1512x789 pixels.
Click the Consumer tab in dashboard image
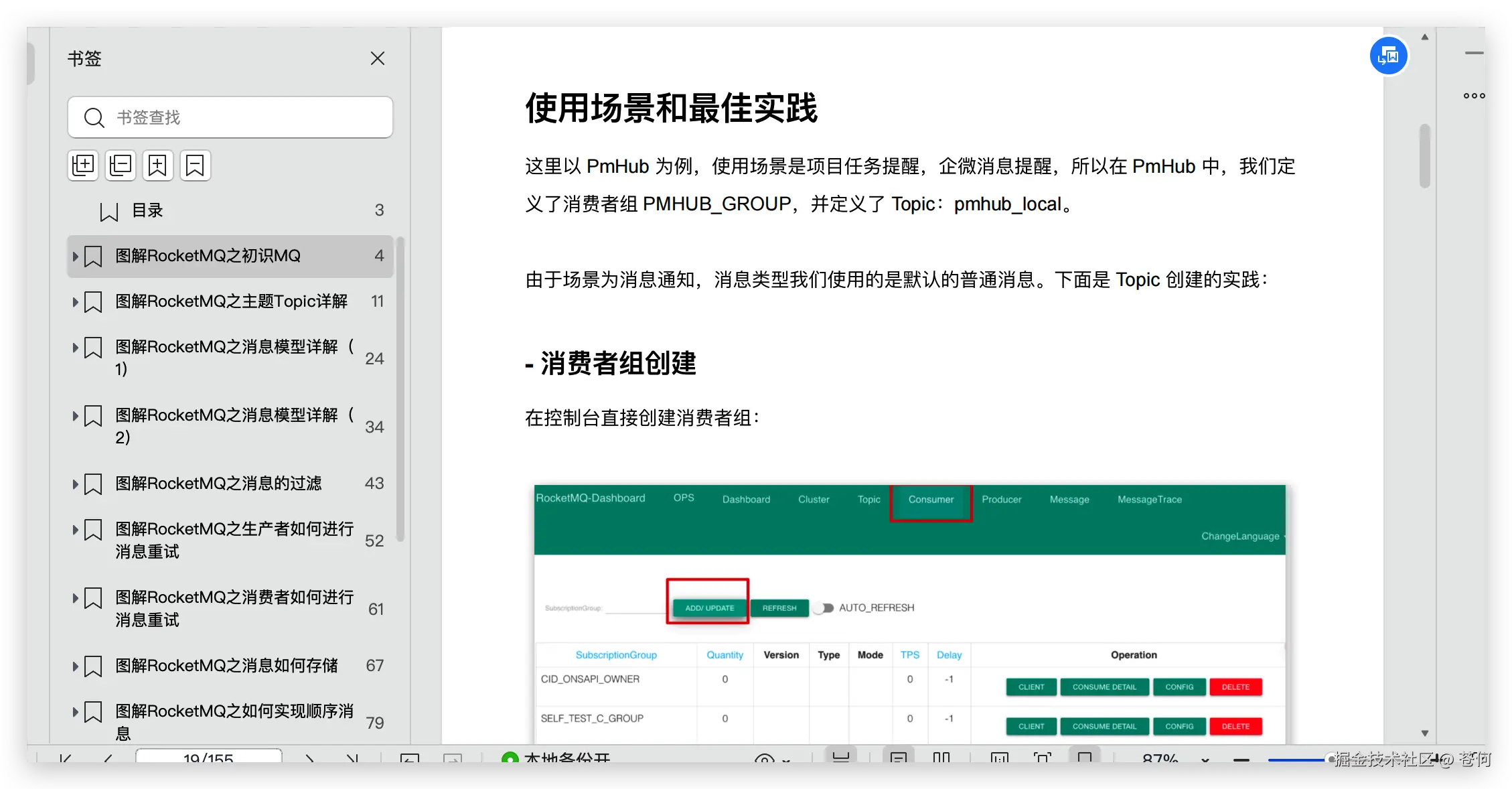(931, 500)
